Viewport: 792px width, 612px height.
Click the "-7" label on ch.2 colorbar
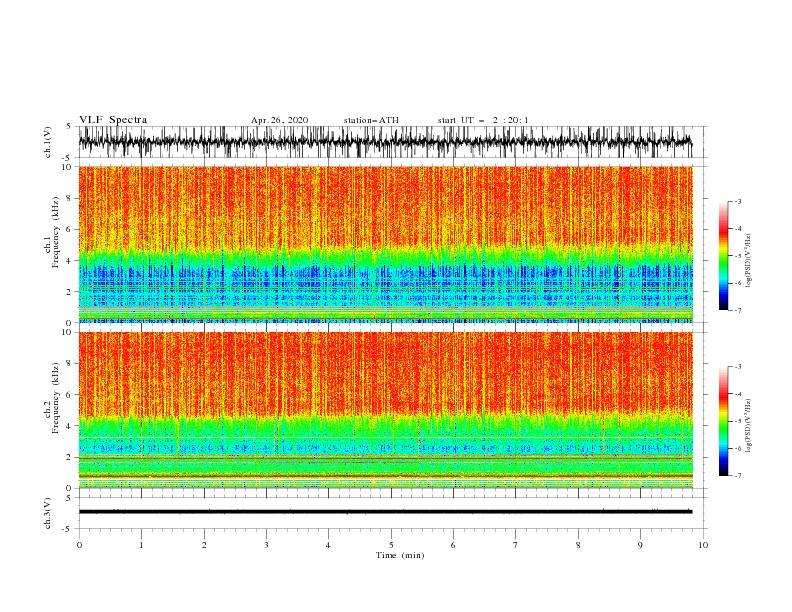(738, 476)
